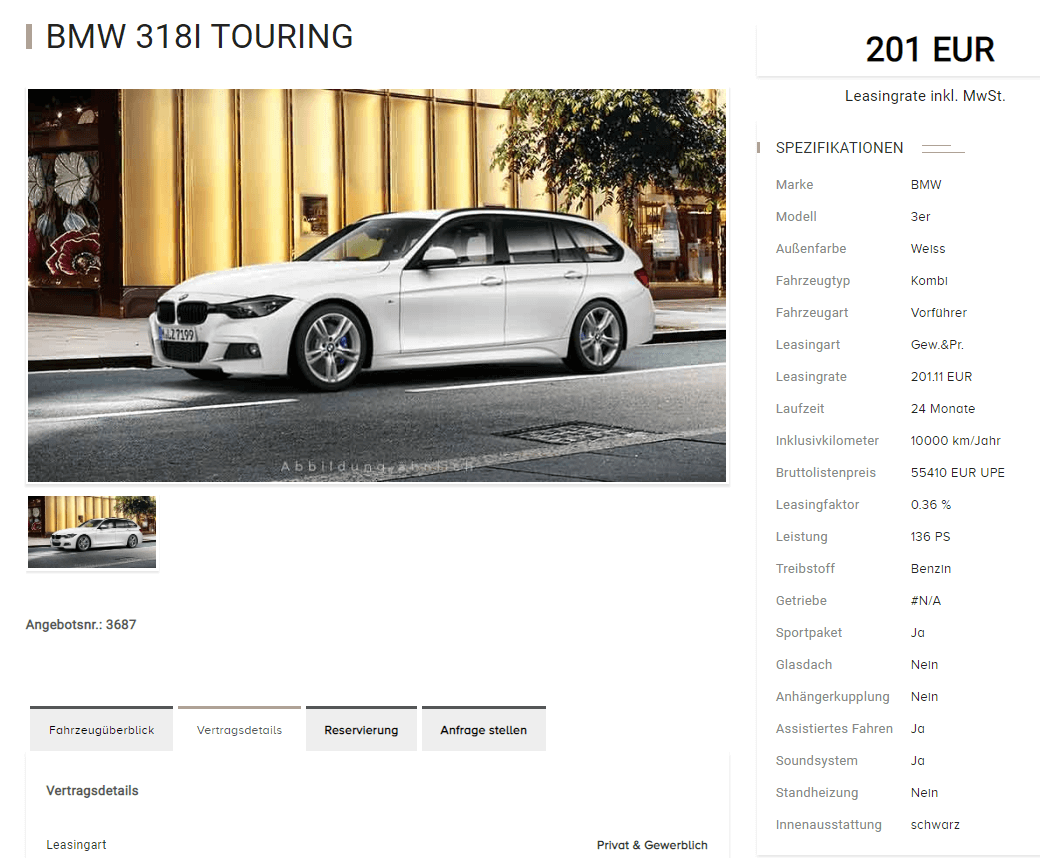The height and width of the screenshot is (858, 1040).
Task: Click the Soundsystem value Ja
Action: [x=917, y=761]
